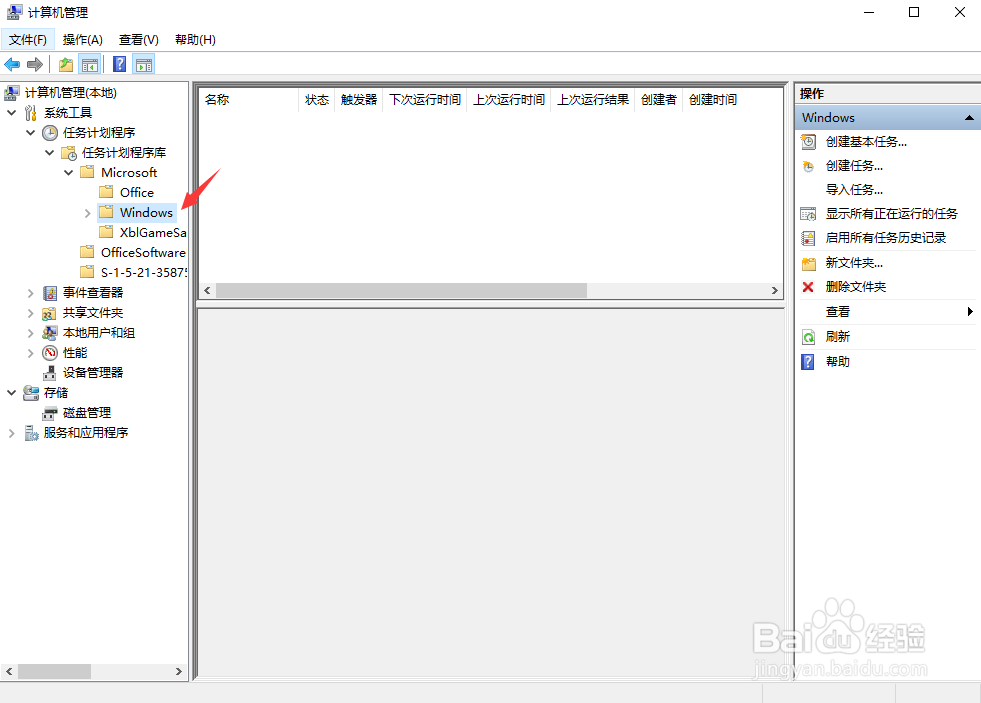The width and height of the screenshot is (981, 703).
Task: Sort by the 下次运行时间 column header
Action: pyautogui.click(x=425, y=99)
